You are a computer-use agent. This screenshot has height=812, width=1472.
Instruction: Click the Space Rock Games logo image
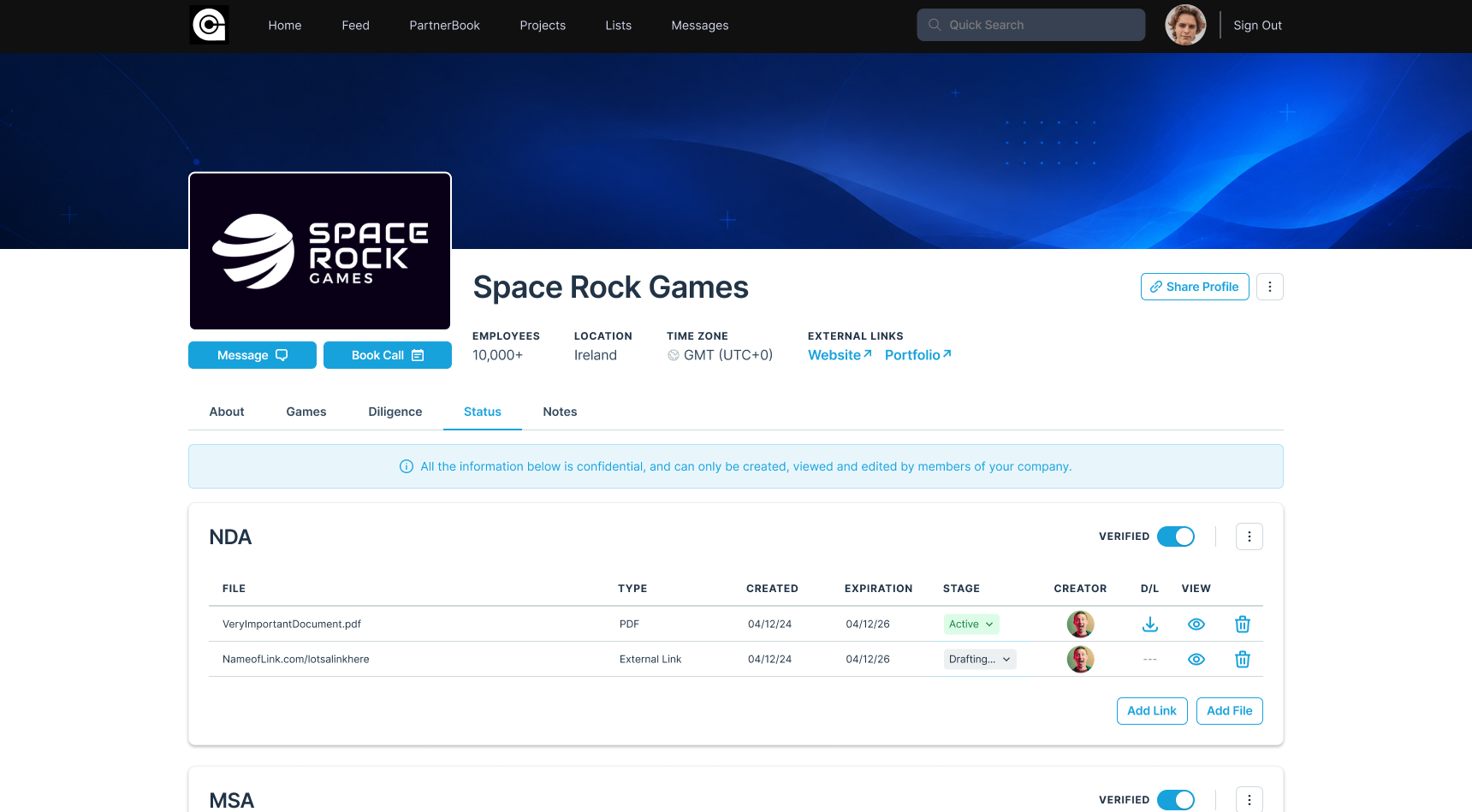pos(320,251)
